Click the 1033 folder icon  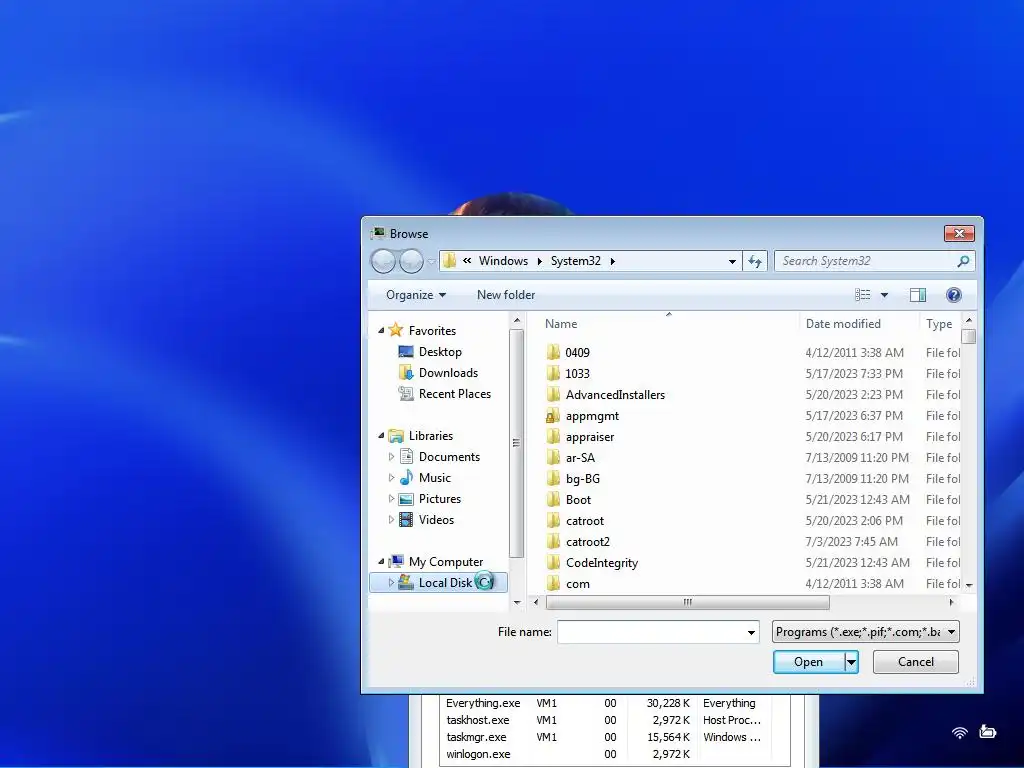553,374
